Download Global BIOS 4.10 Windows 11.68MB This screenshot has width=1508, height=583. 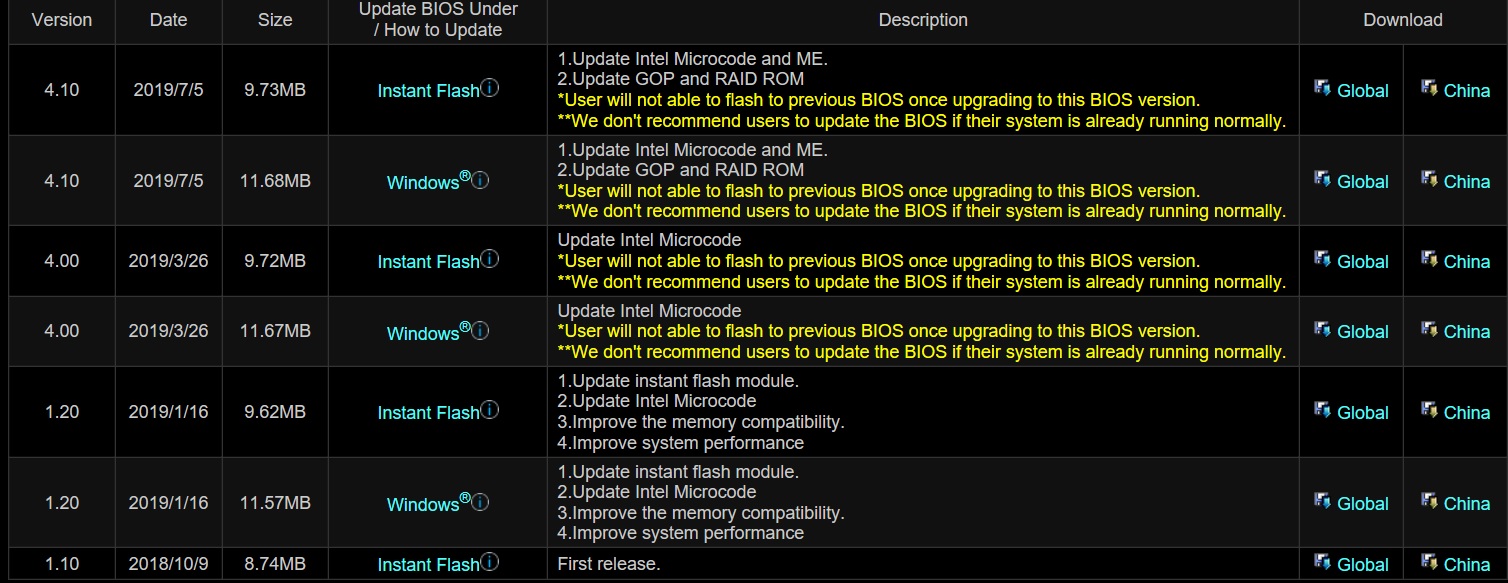coord(1362,182)
